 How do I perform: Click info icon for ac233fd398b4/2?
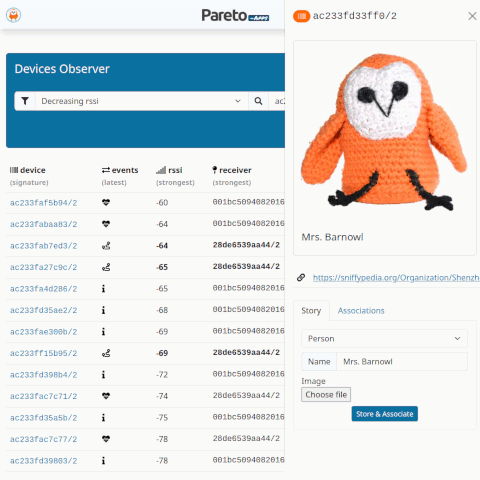[x=103, y=375]
